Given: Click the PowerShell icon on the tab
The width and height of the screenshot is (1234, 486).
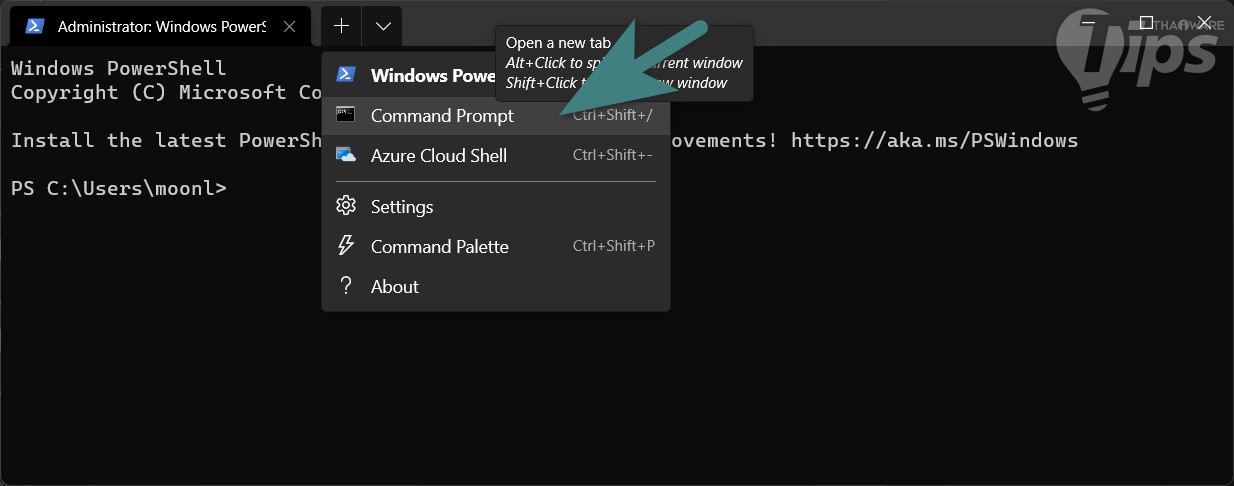Looking at the screenshot, I should pos(33,26).
